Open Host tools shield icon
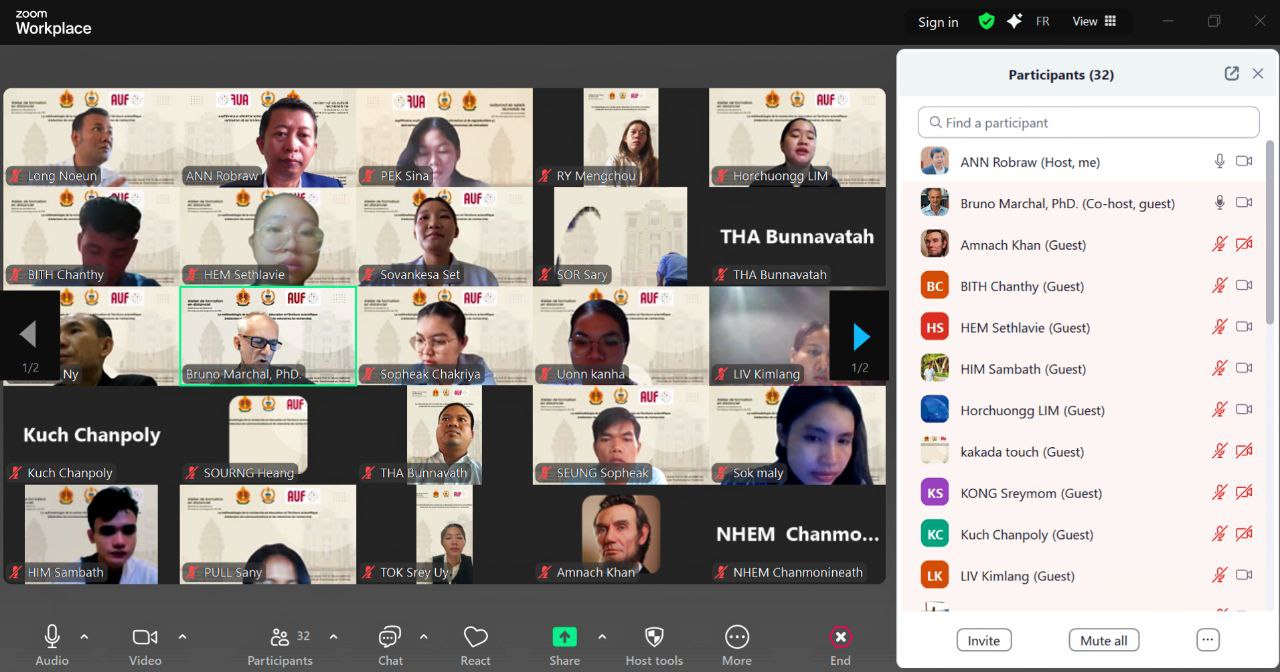Viewport: 1280px width, 672px height. click(x=654, y=637)
